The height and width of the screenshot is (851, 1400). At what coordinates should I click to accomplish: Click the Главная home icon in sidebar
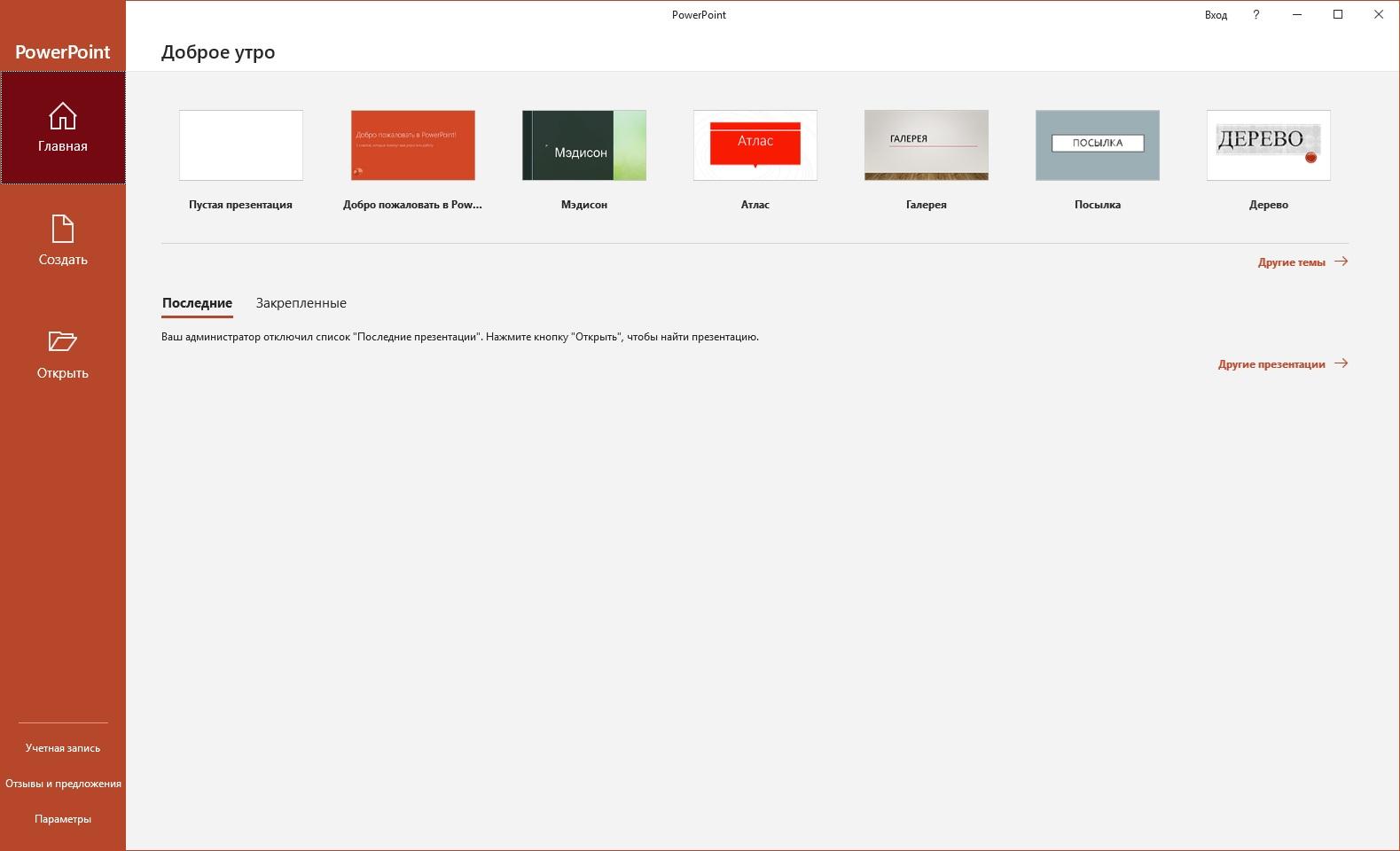[x=62, y=116]
